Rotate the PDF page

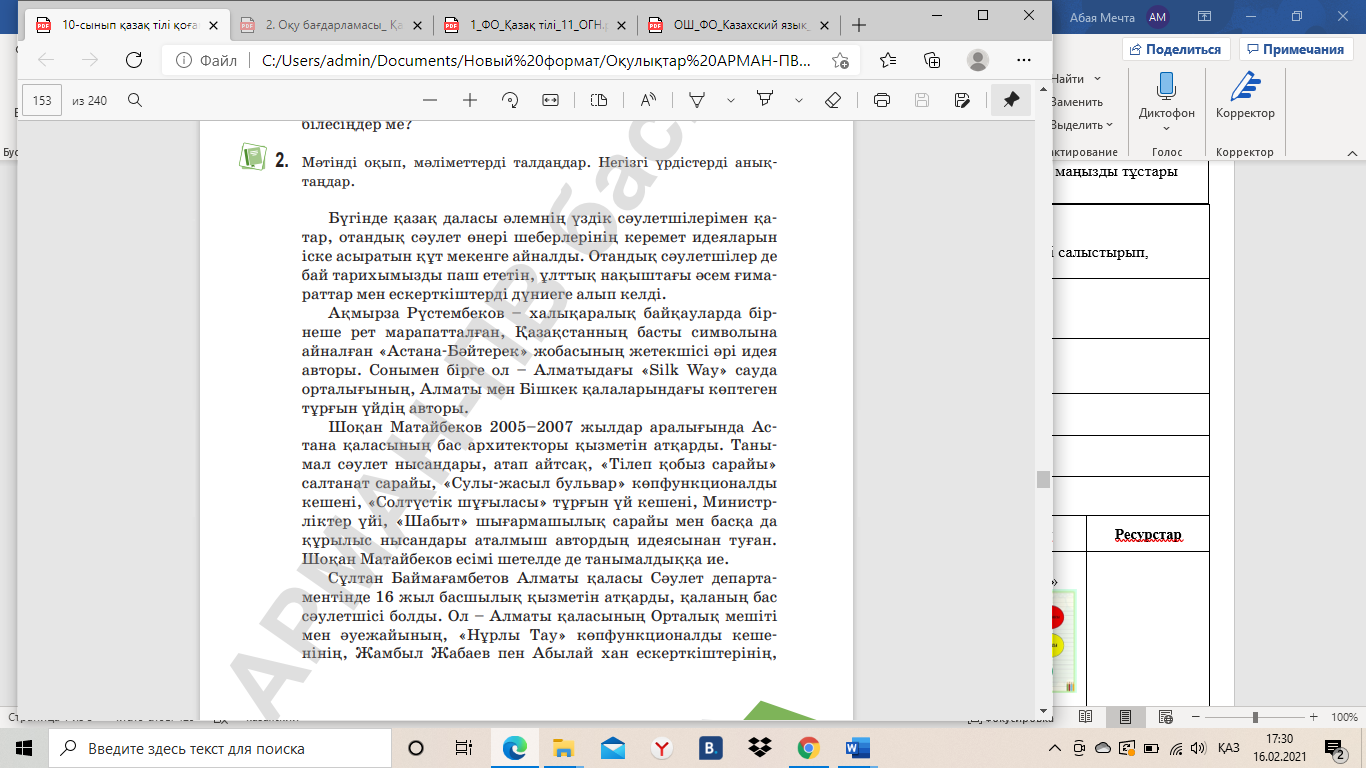[x=510, y=100]
